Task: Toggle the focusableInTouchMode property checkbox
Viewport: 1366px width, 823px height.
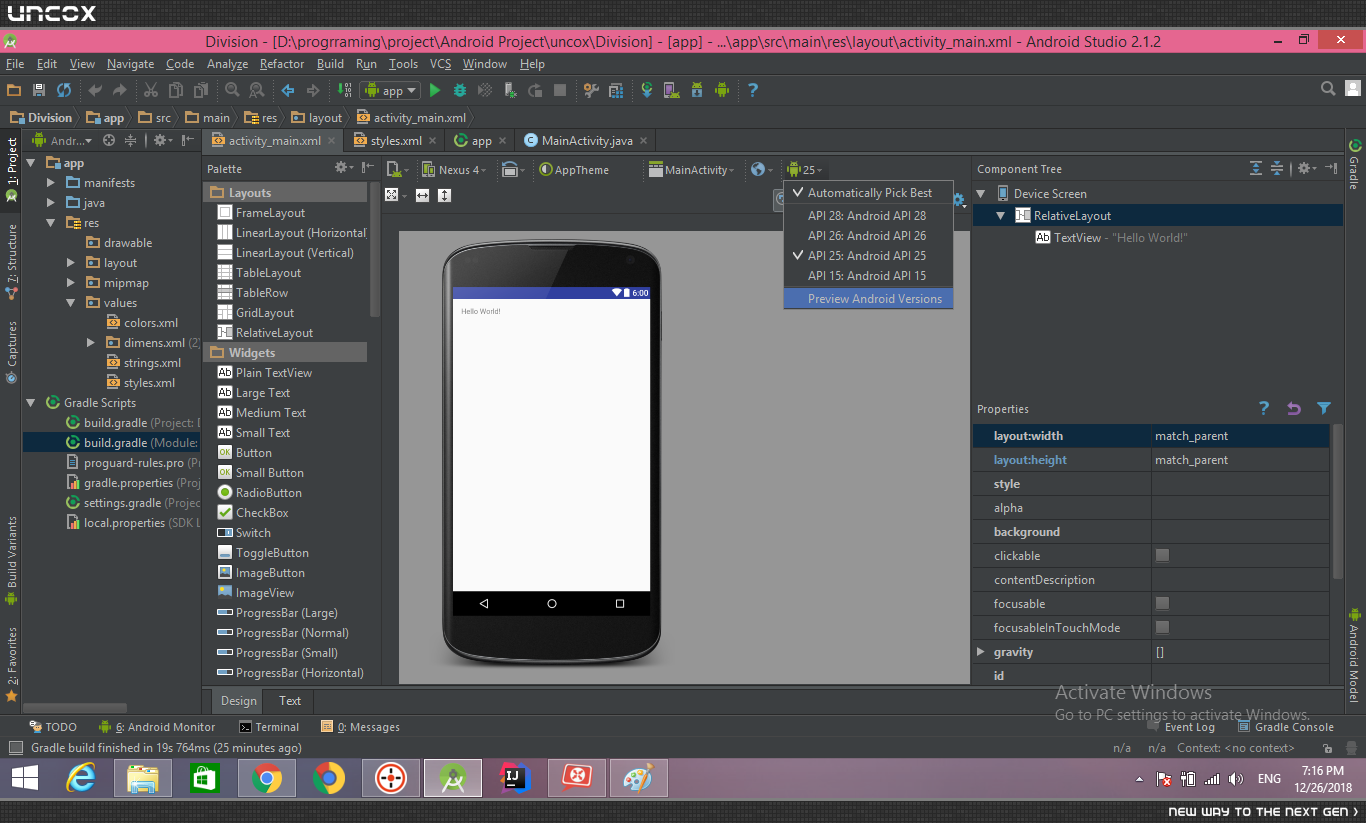Action: tap(1162, 627)
